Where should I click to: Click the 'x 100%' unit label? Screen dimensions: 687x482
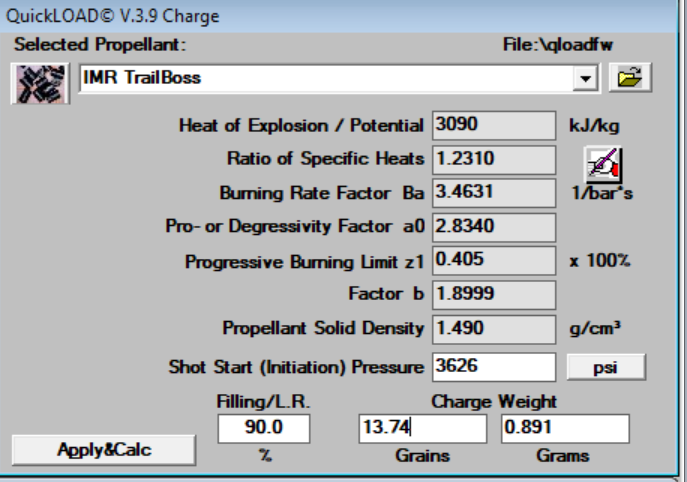(599, 261)
